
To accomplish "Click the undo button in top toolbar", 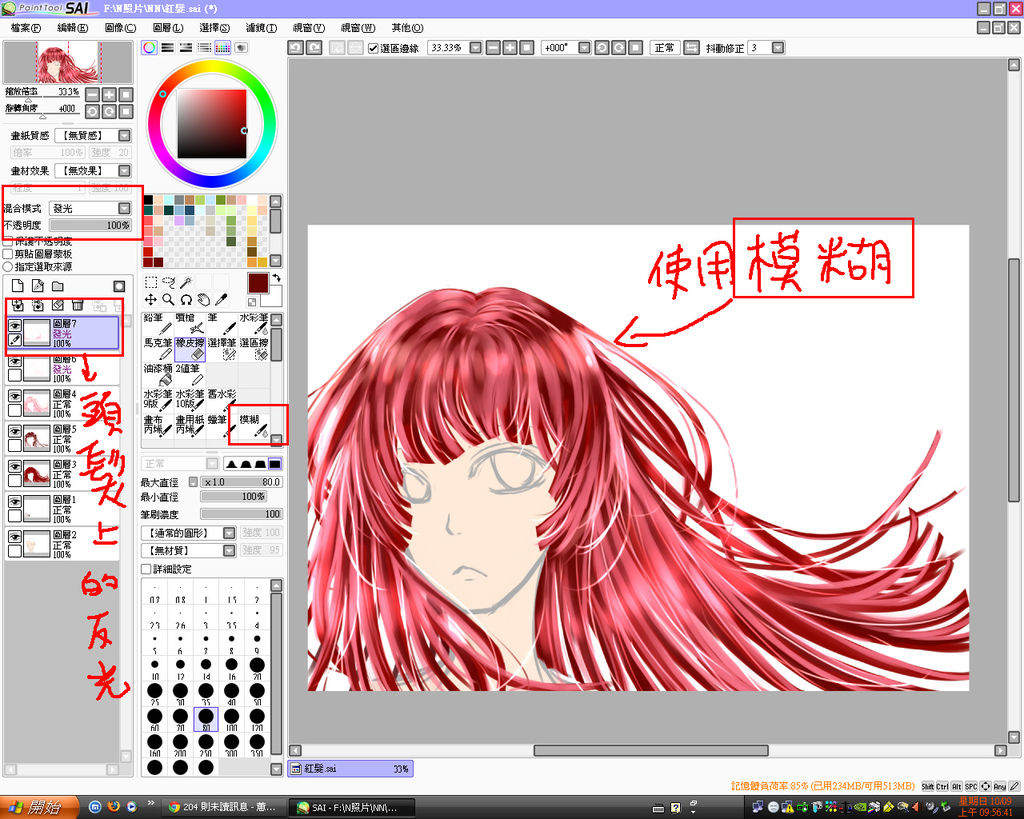I will (x=296, y=48).
